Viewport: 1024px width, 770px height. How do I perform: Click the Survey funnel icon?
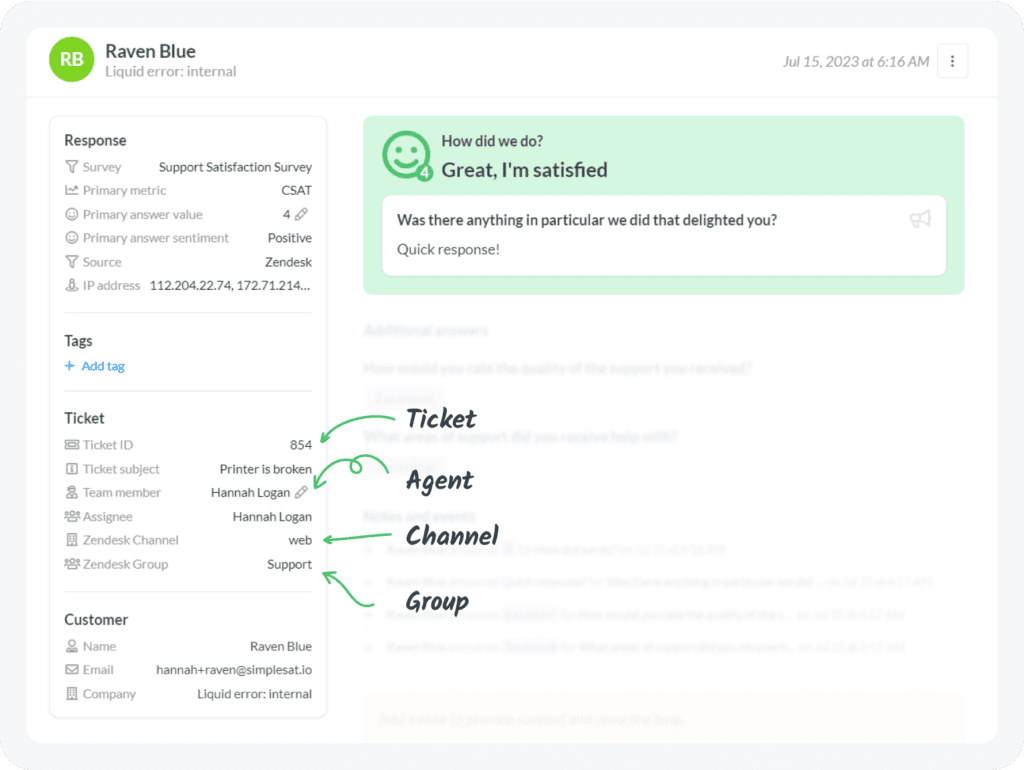click(x=73, y=166)
